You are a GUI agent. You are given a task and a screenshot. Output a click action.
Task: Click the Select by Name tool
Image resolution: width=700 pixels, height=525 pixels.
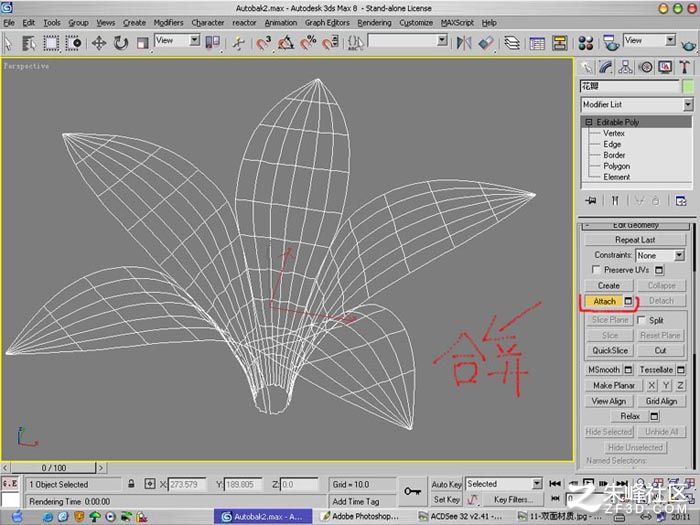click(x=29, y=43)
